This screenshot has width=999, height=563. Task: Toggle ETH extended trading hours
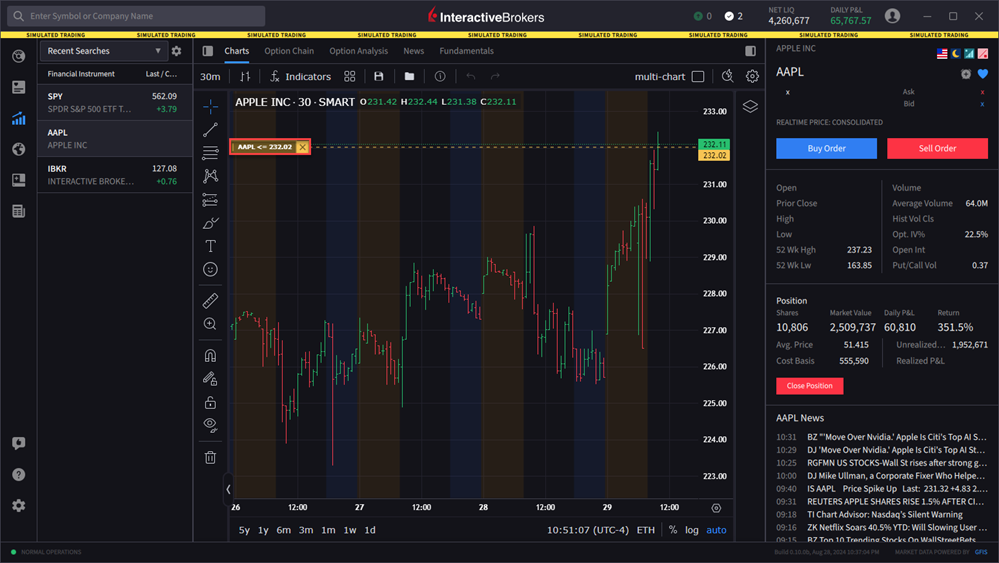(x=645, y=530)
